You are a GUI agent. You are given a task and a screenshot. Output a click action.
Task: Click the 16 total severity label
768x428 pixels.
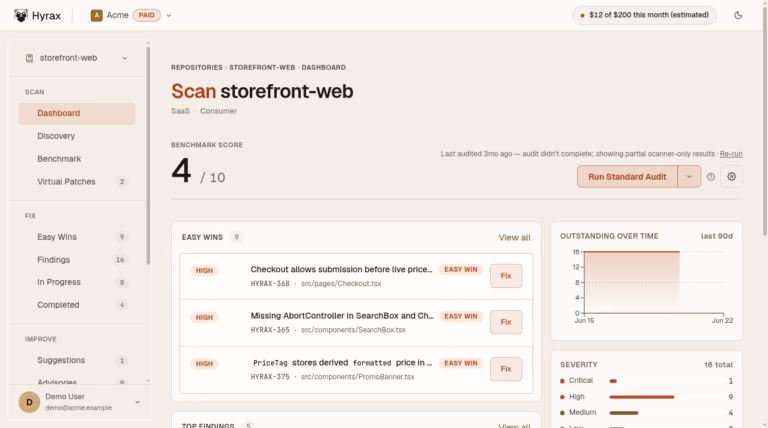pyautogui.click(x=718, y=365)
